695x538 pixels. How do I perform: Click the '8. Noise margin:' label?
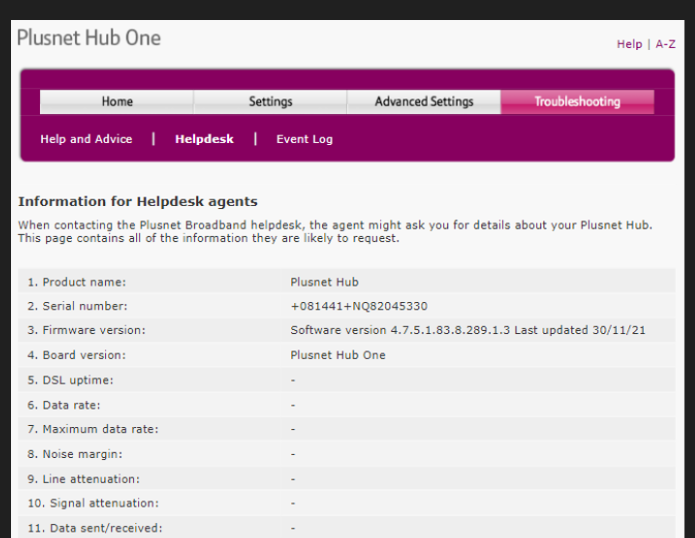pyautogui.click(x=75, y=454)
